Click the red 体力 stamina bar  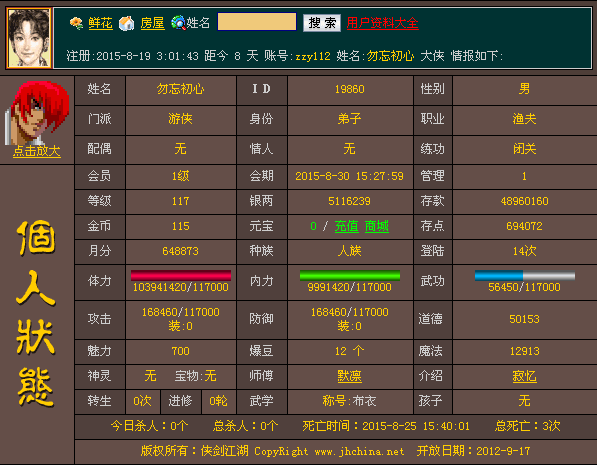click(x=181, y=275)
